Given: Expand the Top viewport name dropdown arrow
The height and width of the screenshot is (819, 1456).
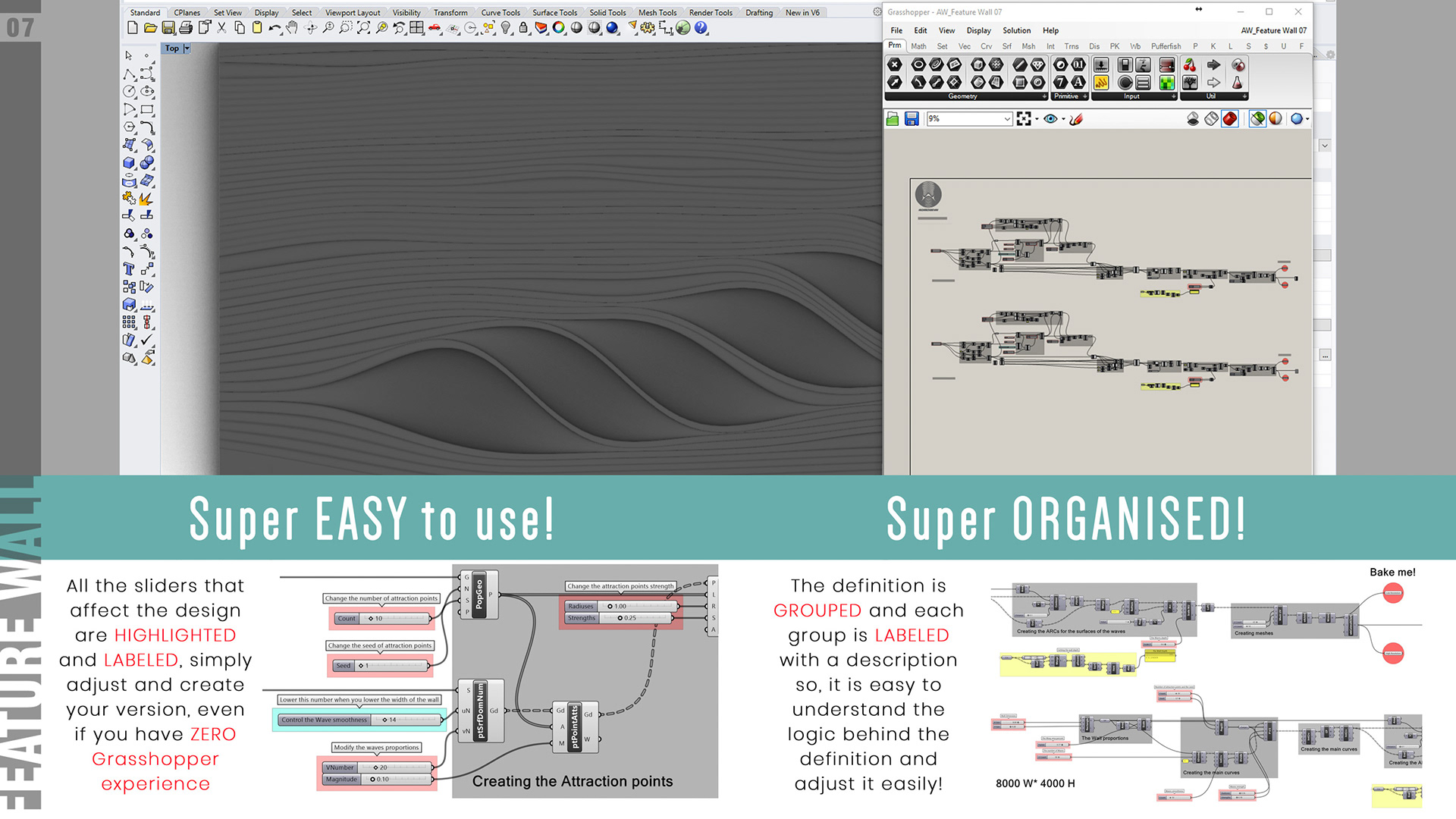Looking at the screenshot, I should point(187,49).
